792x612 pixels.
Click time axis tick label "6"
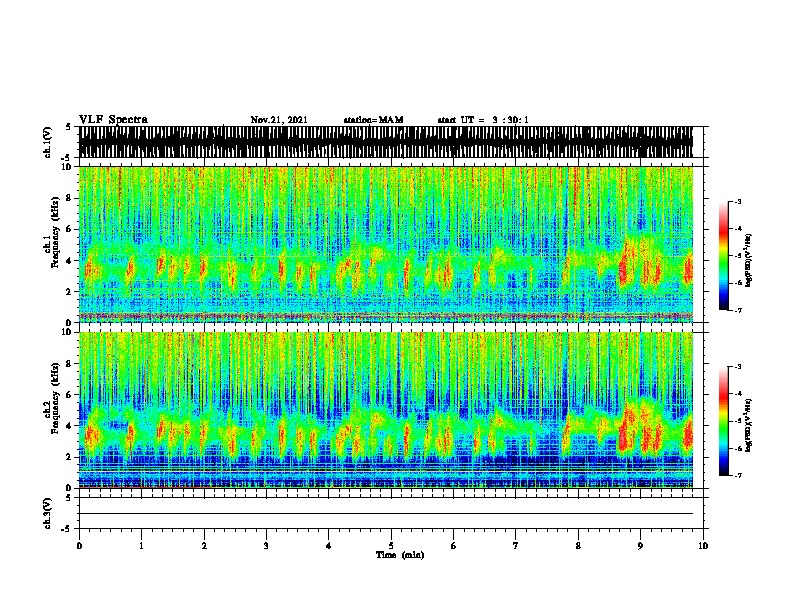click(x=454, y=545)
